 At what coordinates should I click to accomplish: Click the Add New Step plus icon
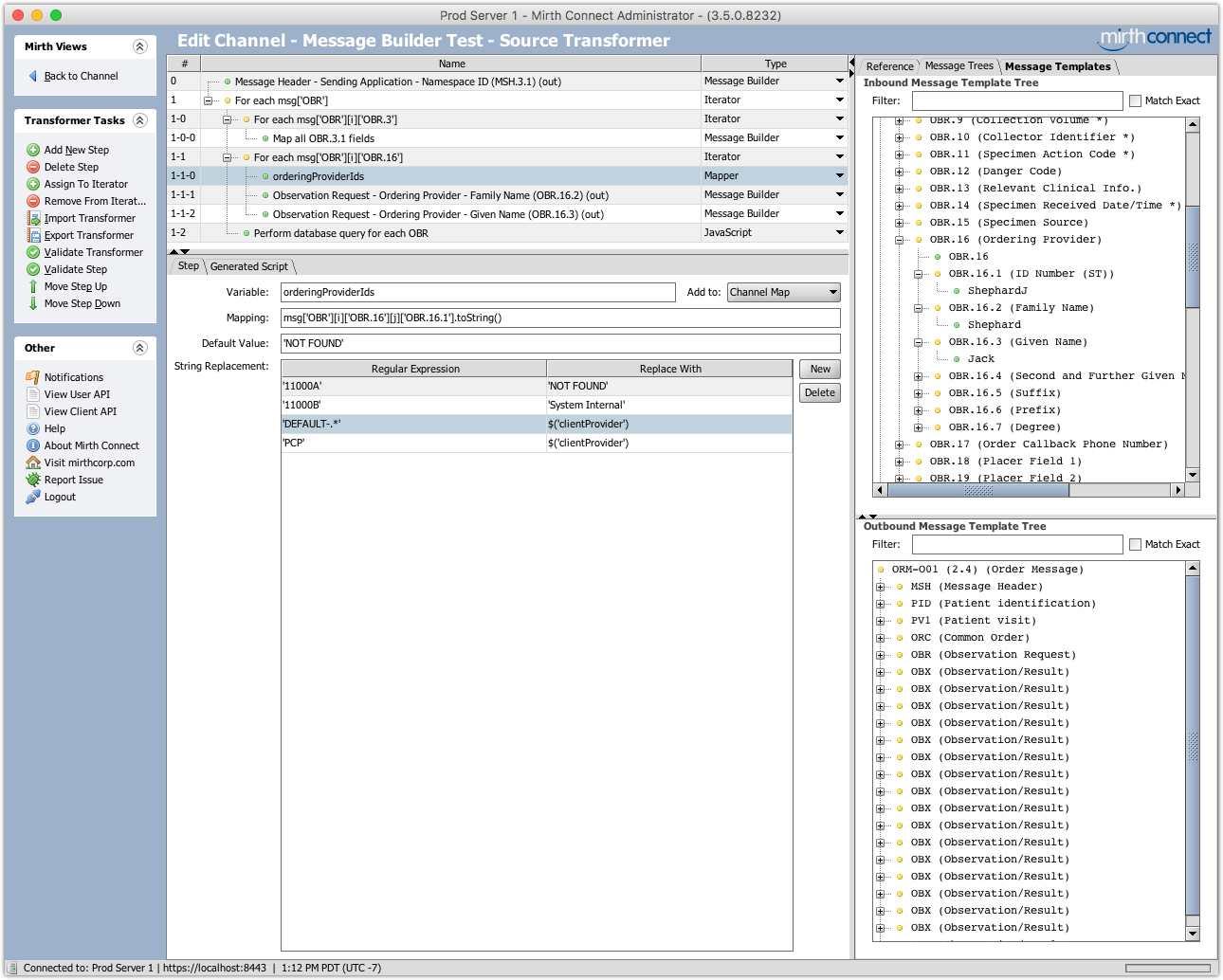33,150
